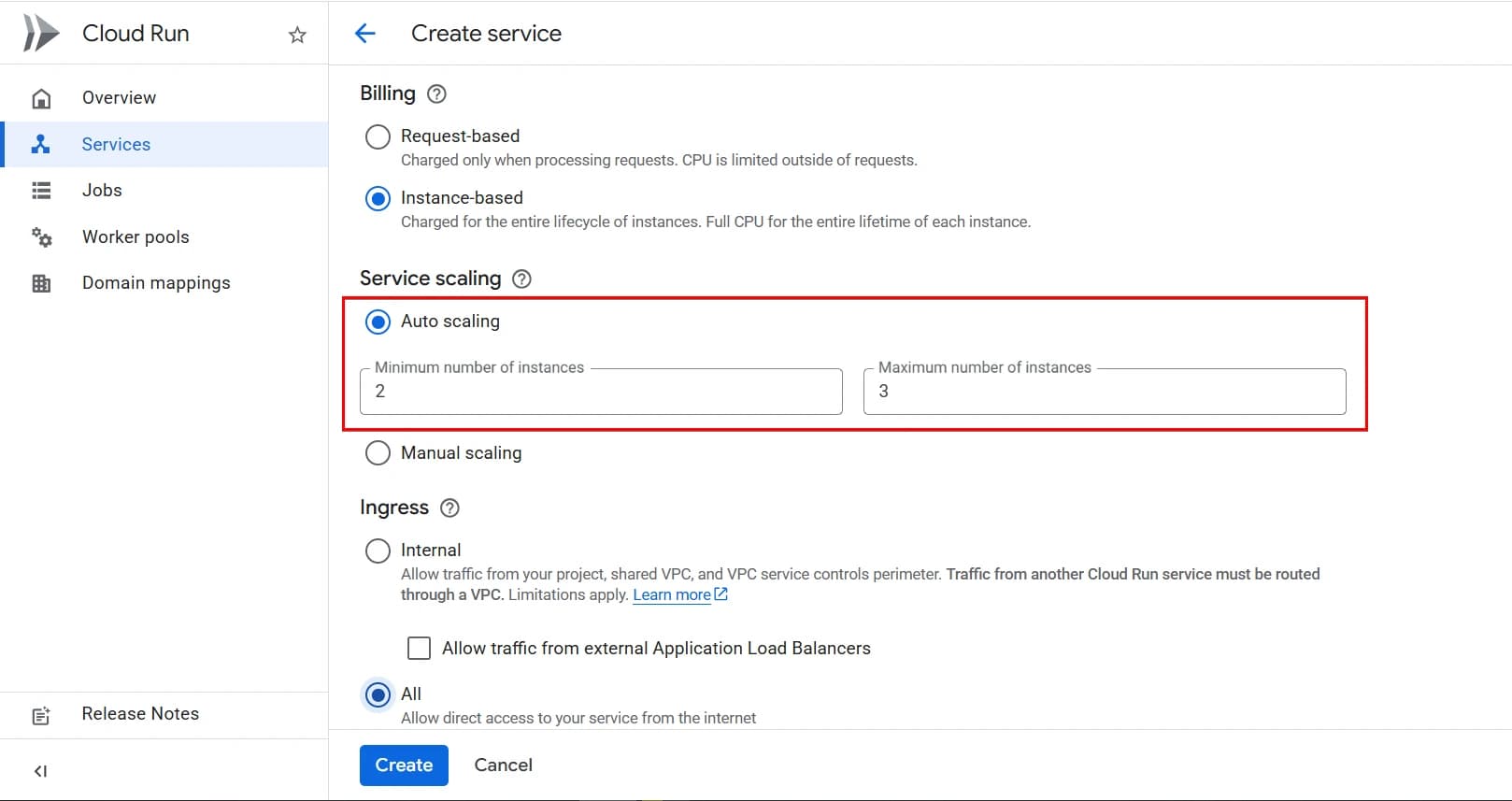Click the Jobs list icon

41,191
